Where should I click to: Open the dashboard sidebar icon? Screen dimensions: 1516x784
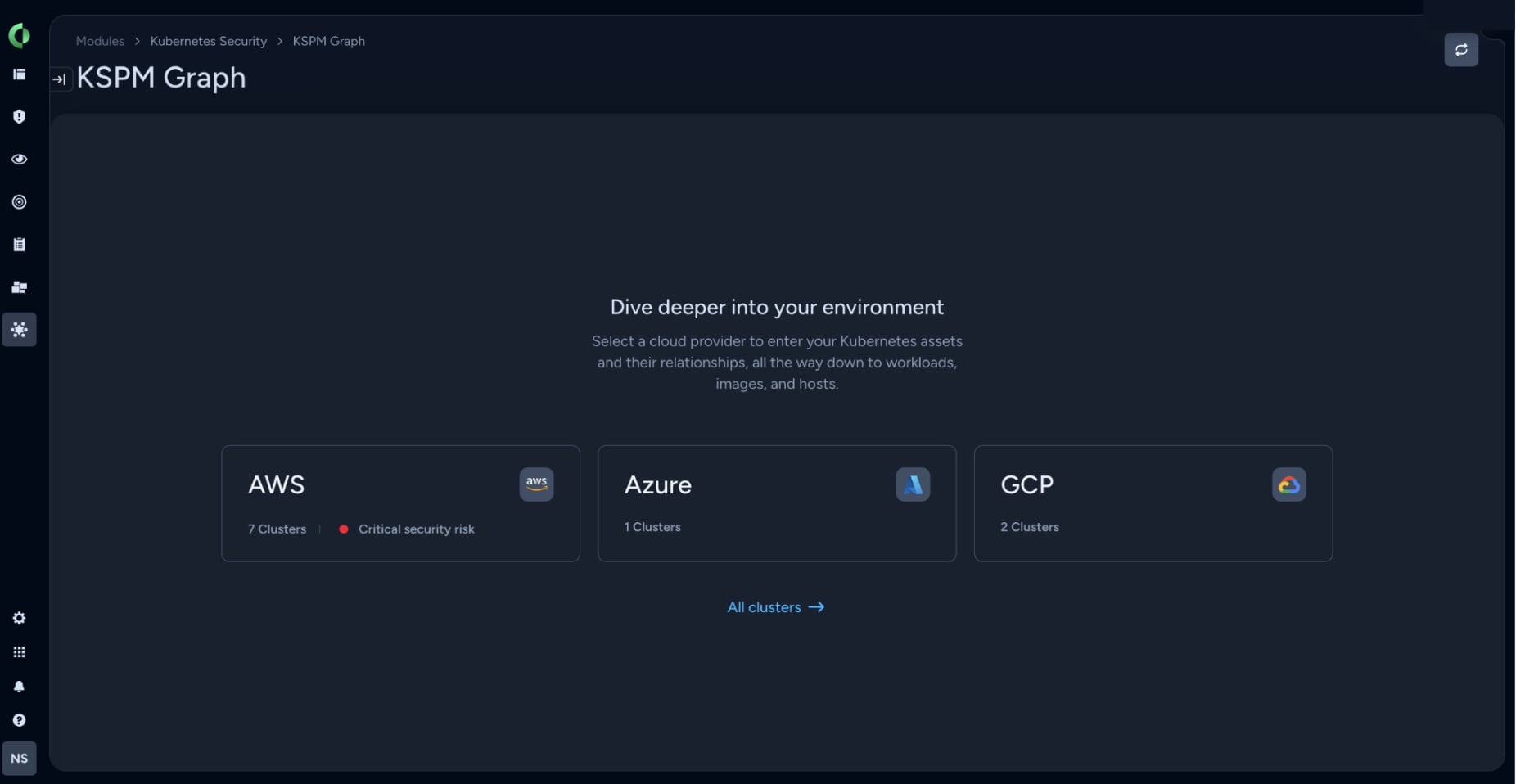[19, 74]
